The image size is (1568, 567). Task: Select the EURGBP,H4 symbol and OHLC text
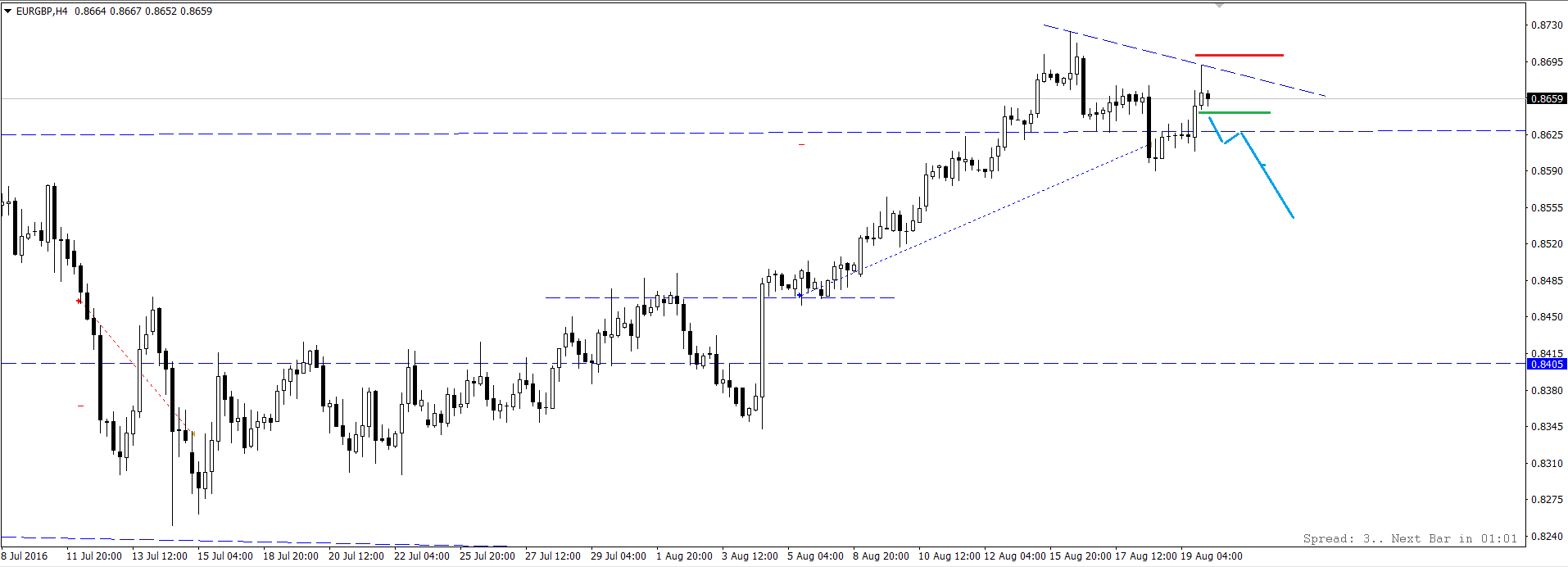tap(114, 11)
